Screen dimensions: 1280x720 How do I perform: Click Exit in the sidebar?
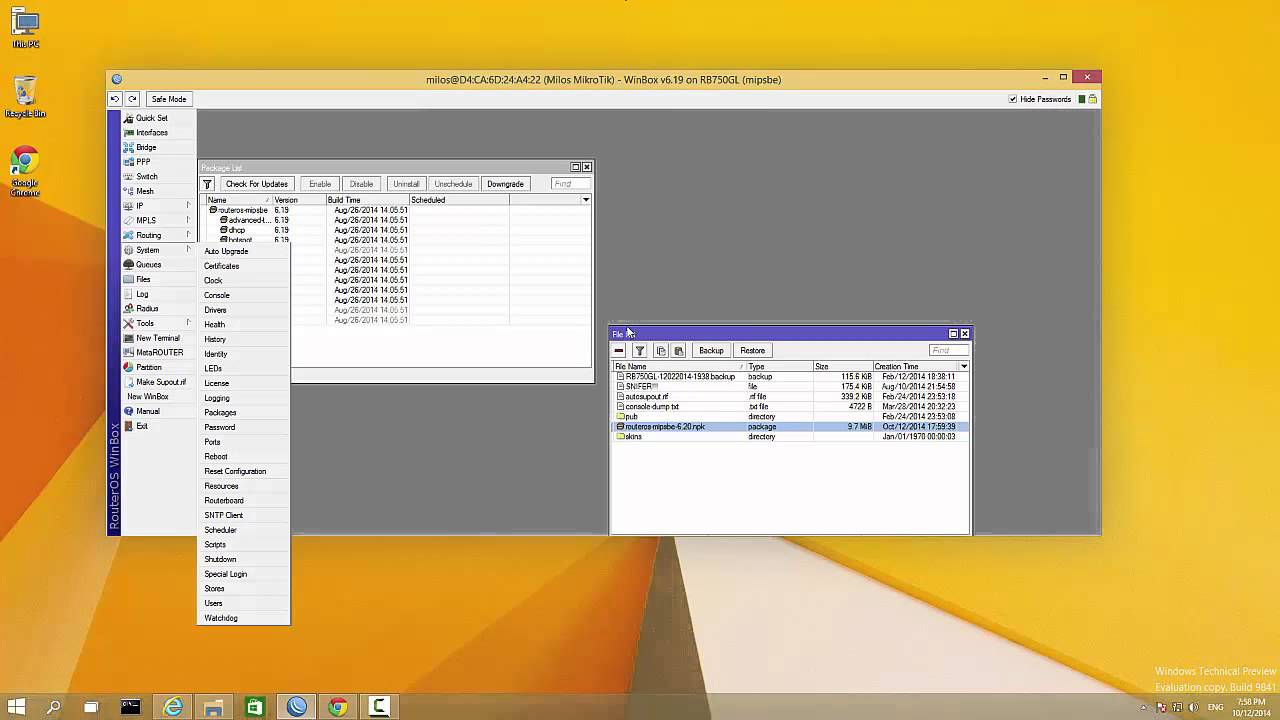(142, 426)
